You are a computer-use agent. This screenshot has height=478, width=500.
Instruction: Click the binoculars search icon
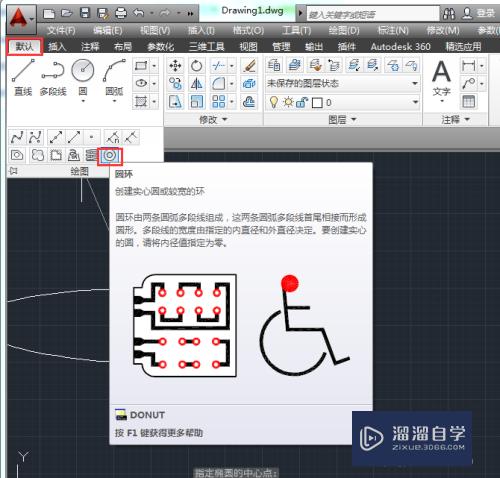449,14
